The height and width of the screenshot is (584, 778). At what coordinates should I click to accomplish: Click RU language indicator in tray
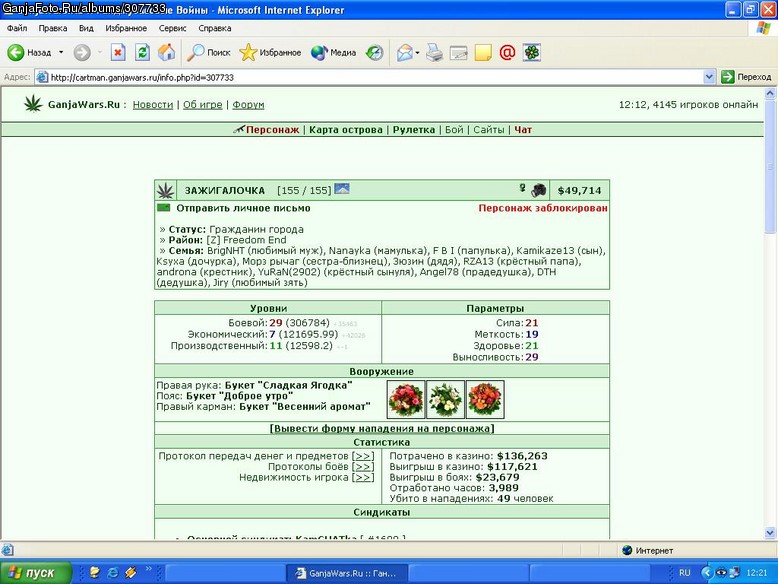coord(685,573)
